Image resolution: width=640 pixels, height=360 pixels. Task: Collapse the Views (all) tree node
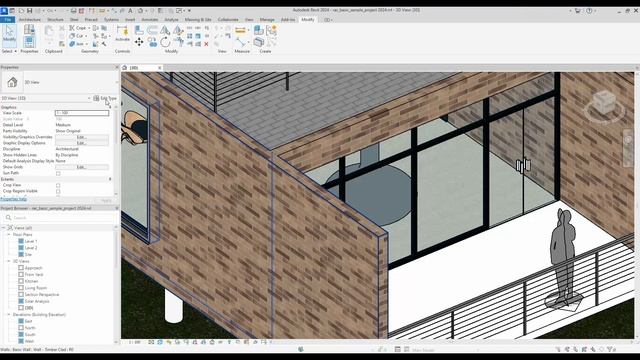pyautogui.click(x=4, y=228)
